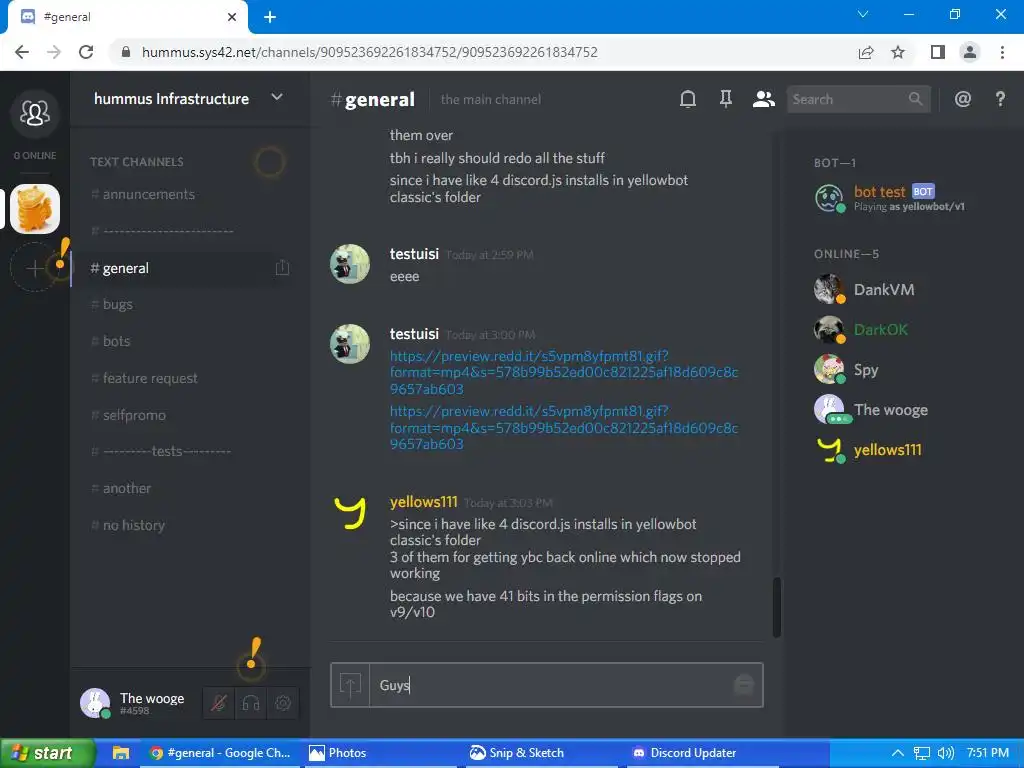Reload the page in Chrome
The width and height of the screenshot is (1024, 768).
(x=86, y=52)
